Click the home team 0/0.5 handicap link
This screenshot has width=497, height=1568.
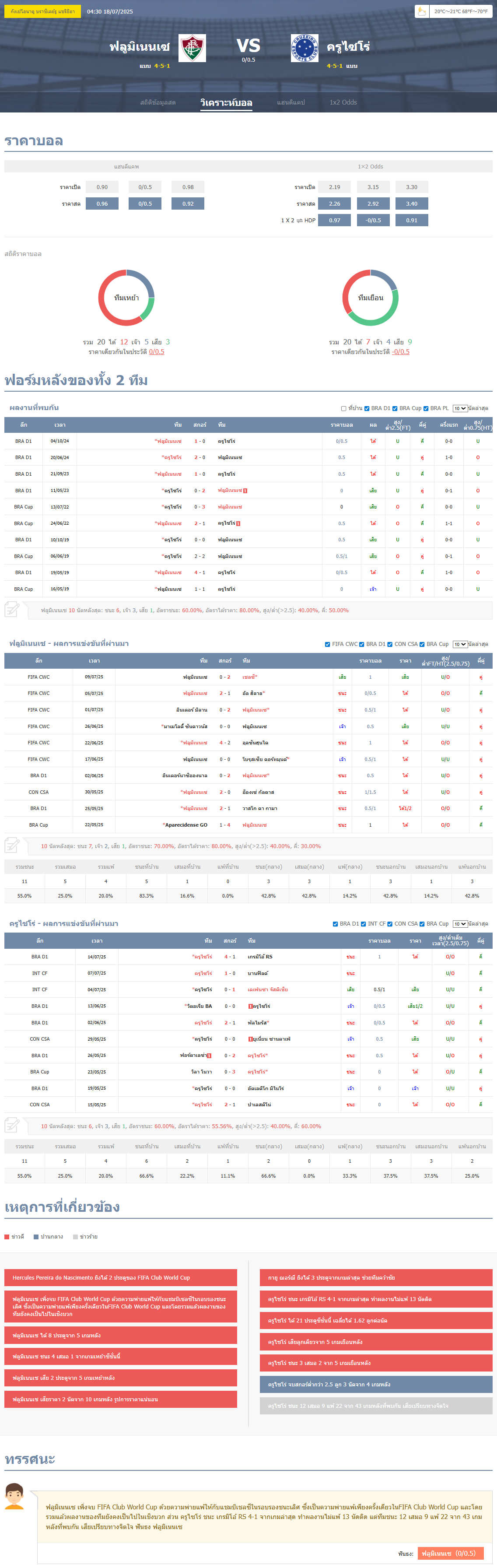[x=156, y=352]
